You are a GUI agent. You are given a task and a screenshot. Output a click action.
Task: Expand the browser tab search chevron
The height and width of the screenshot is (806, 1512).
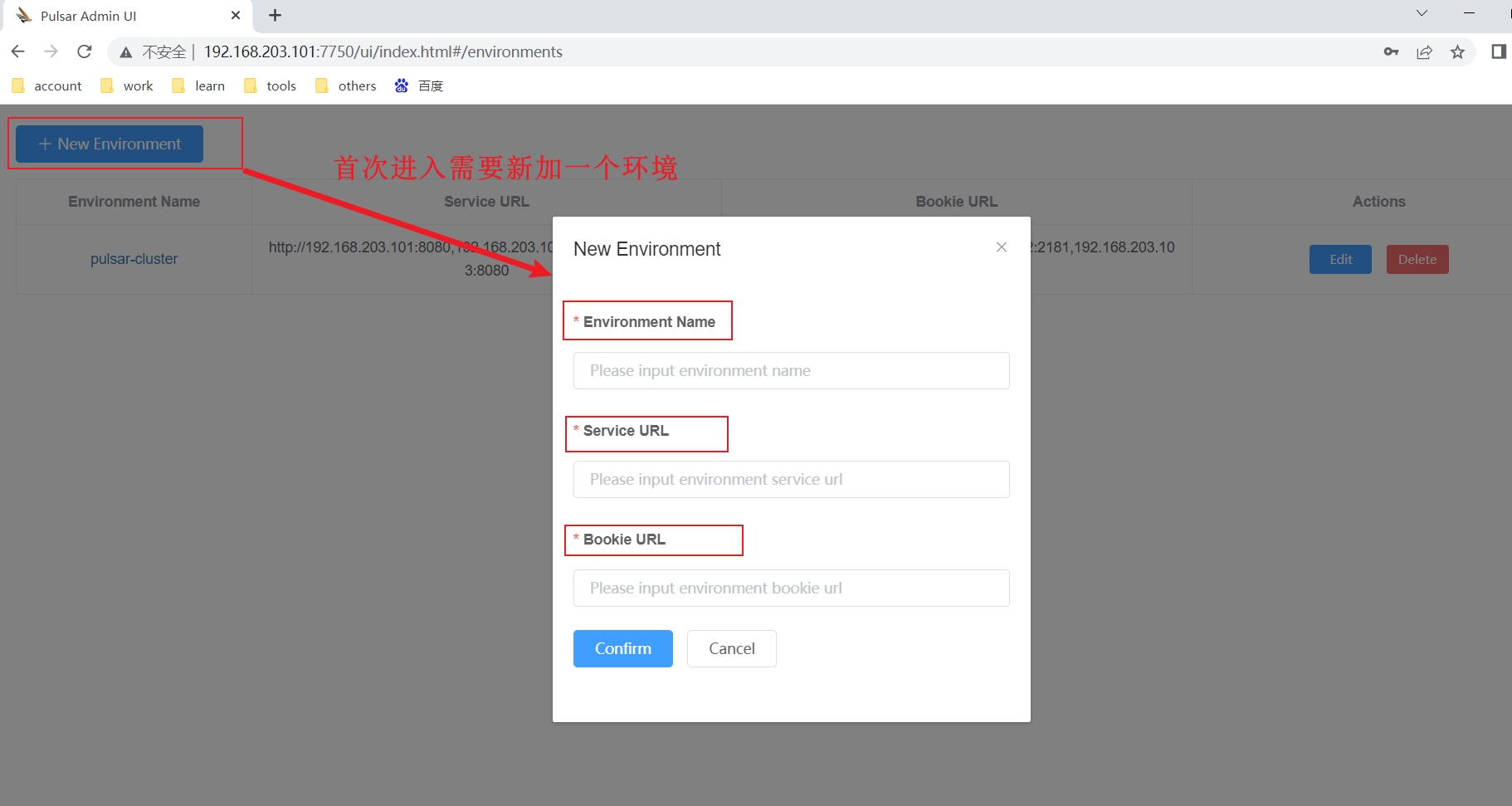coord(1422,13)
